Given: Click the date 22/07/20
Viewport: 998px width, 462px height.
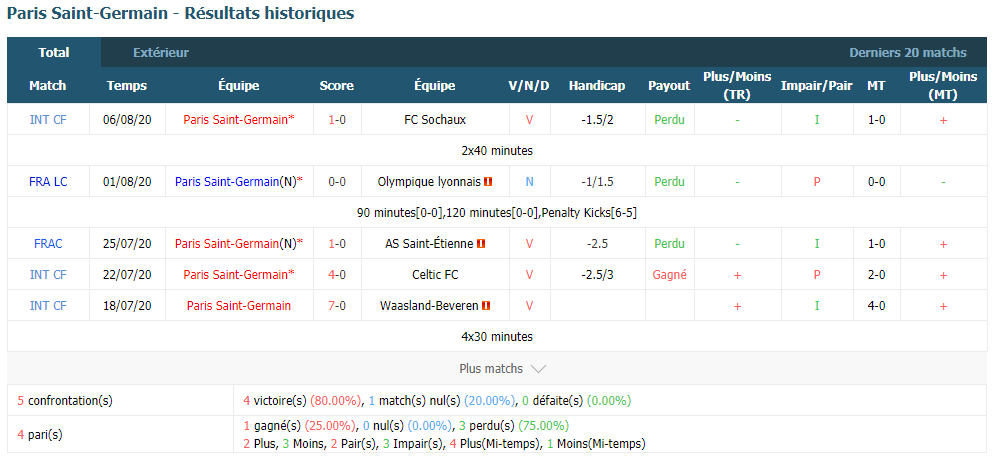Looking at the screenshot, I should pyautogui.click(x=127, y=275).
